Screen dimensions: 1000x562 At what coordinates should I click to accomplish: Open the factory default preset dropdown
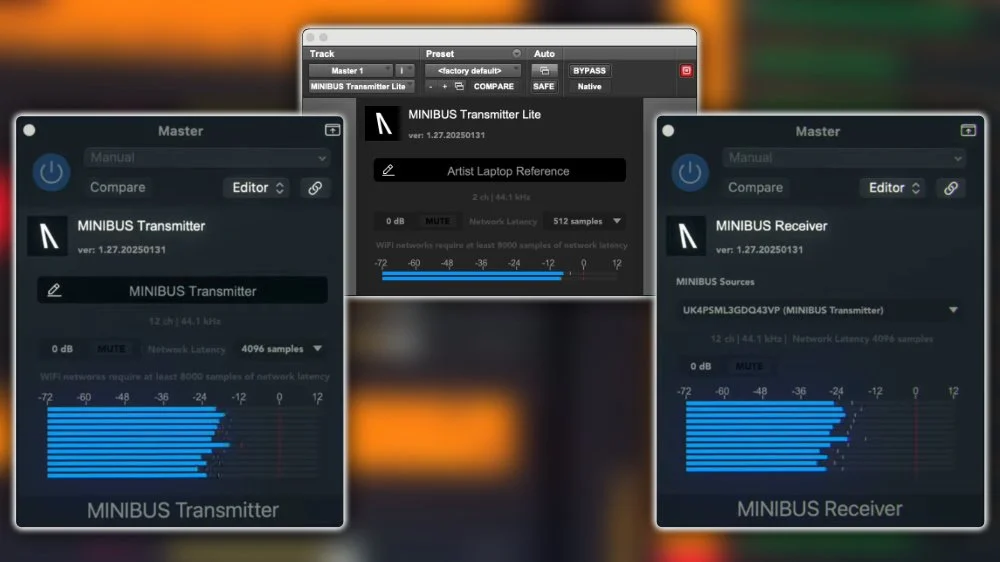pos(474,71)
